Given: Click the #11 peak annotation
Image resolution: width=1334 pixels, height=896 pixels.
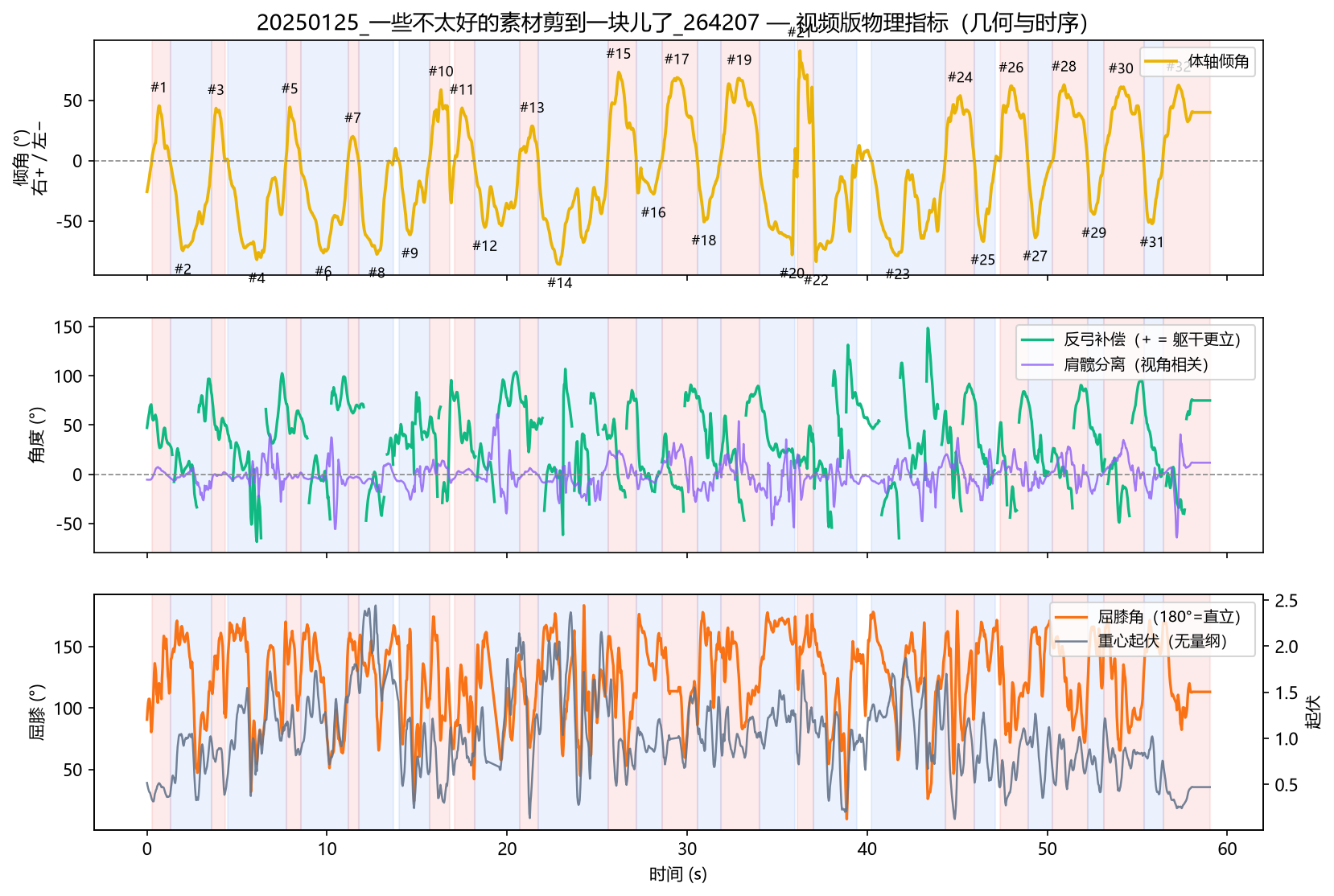Looking at the screenshot, I should coord(462,88).
